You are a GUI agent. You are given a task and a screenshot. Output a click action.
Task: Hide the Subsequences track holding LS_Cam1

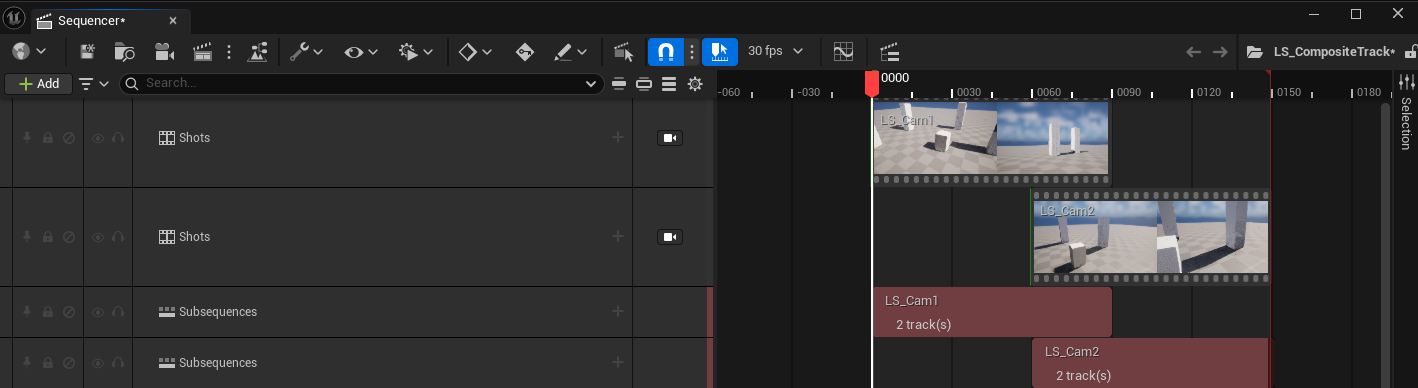coord(98,312)
